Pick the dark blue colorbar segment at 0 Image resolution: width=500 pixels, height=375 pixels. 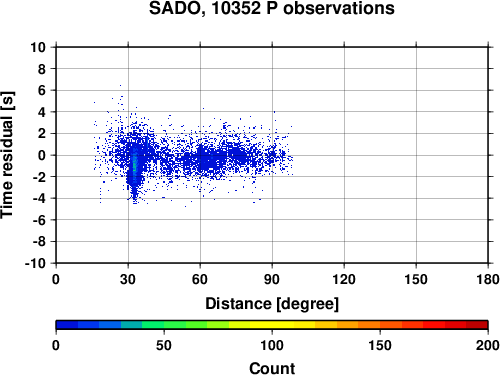[67, 325]
